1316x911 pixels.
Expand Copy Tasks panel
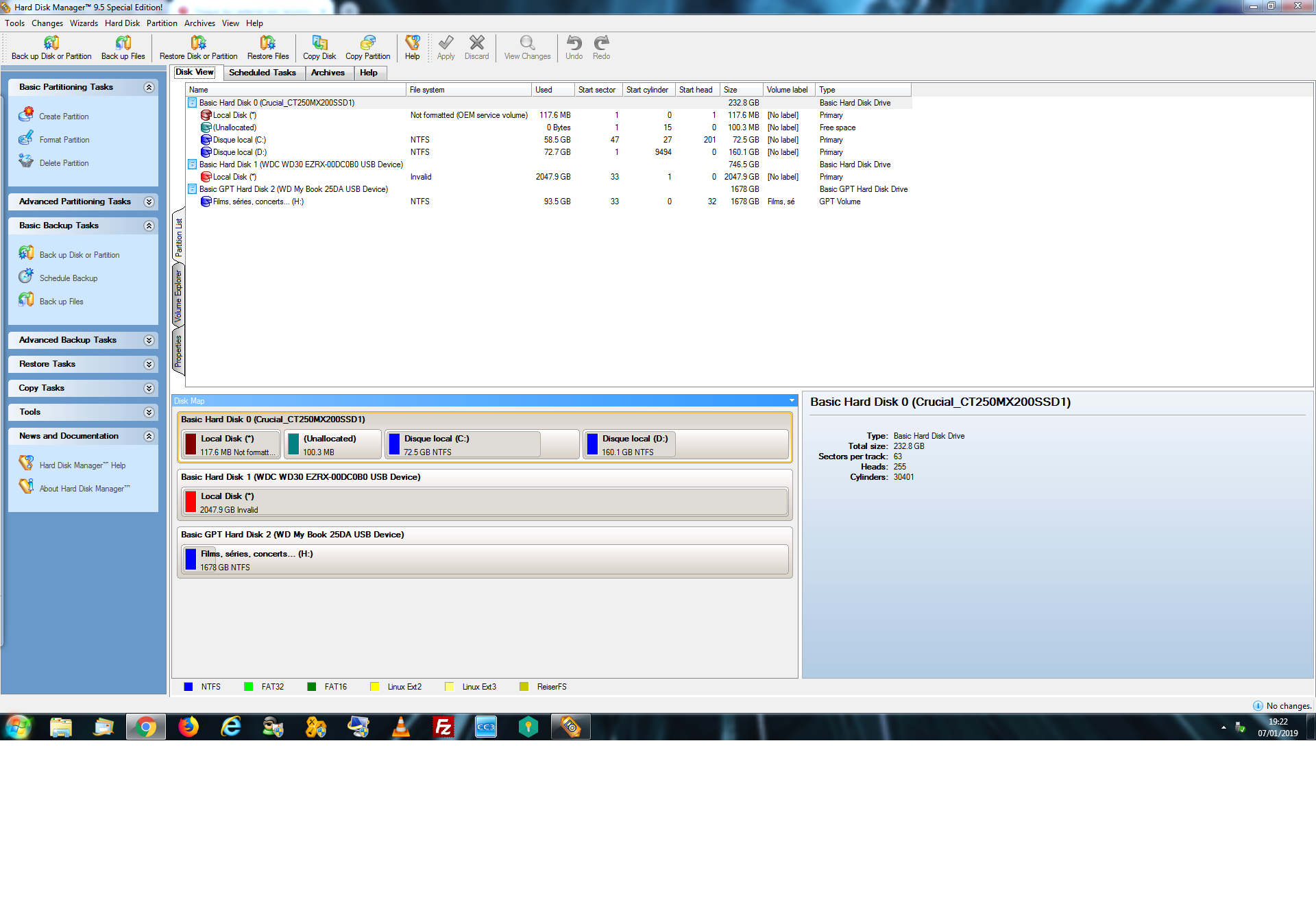click(149, 389)
